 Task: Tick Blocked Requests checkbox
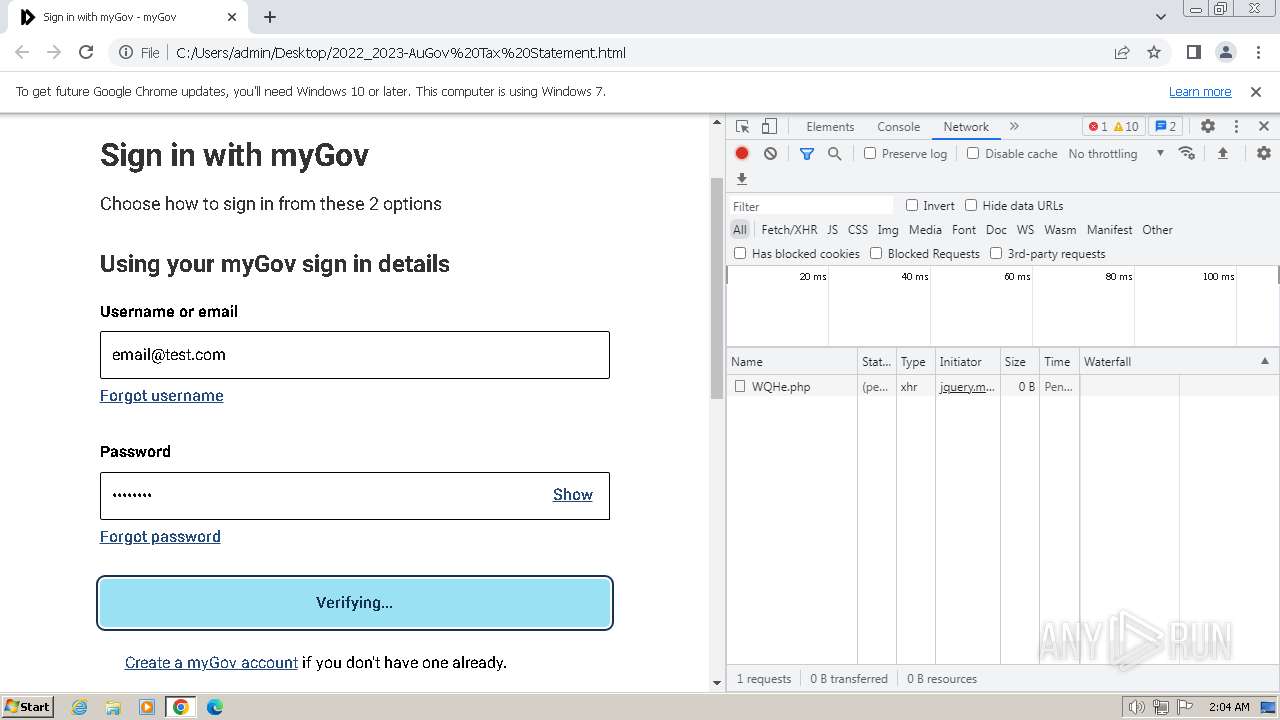click(876, 253)
